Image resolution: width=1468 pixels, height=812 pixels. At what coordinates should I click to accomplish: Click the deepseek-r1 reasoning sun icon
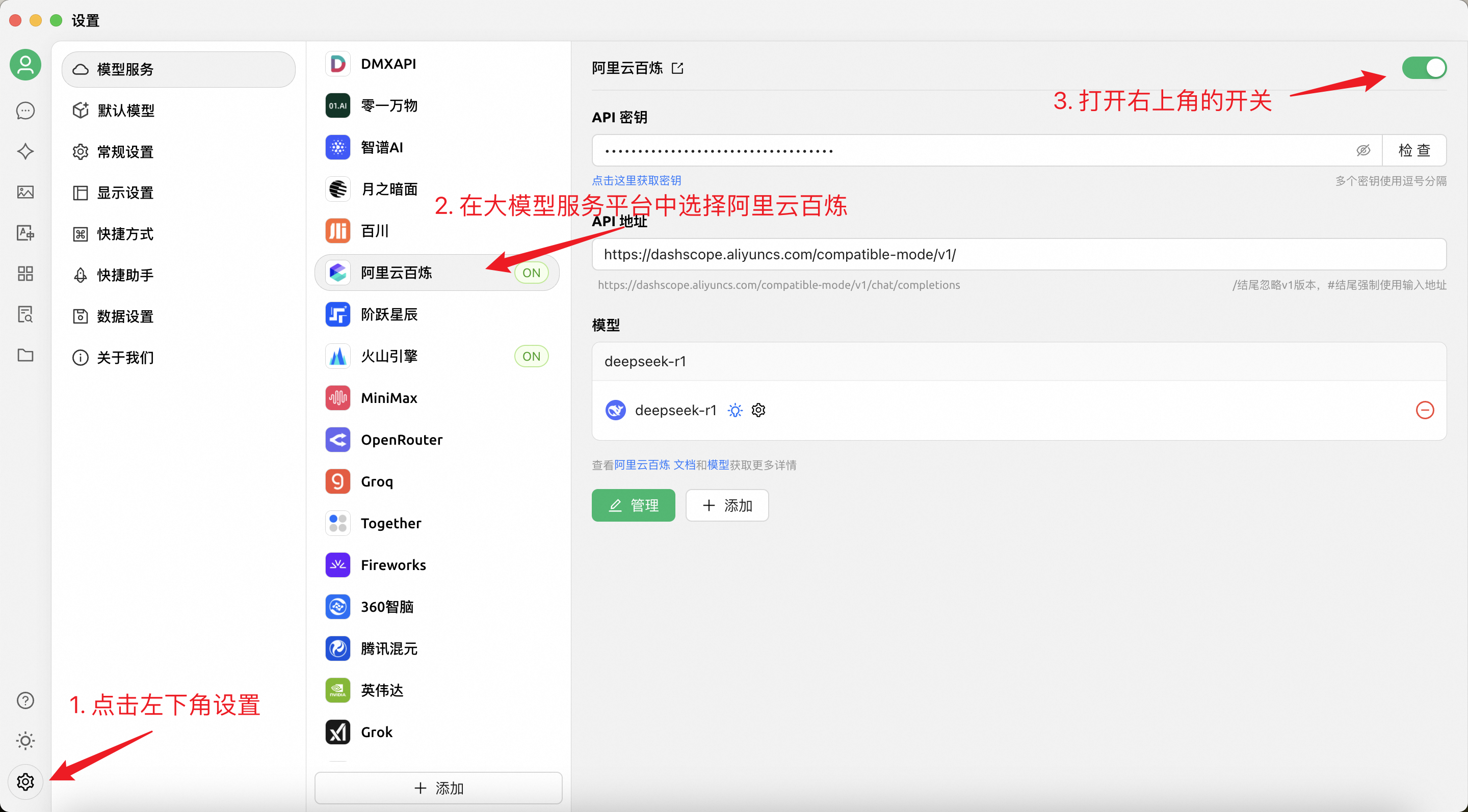pyautogui.click(x=735, y=410)
